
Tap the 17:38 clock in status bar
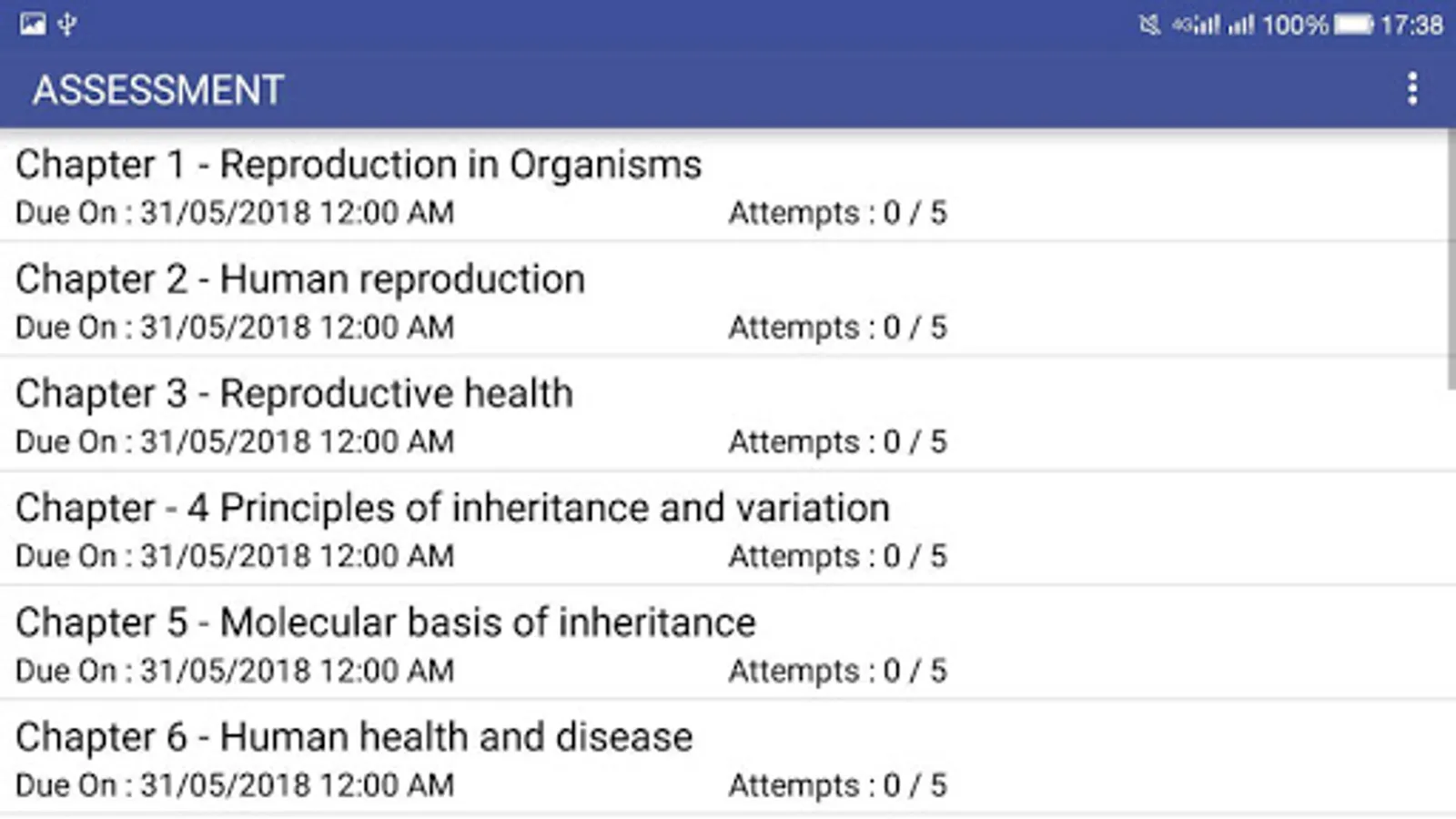[x=1411, y=25]
